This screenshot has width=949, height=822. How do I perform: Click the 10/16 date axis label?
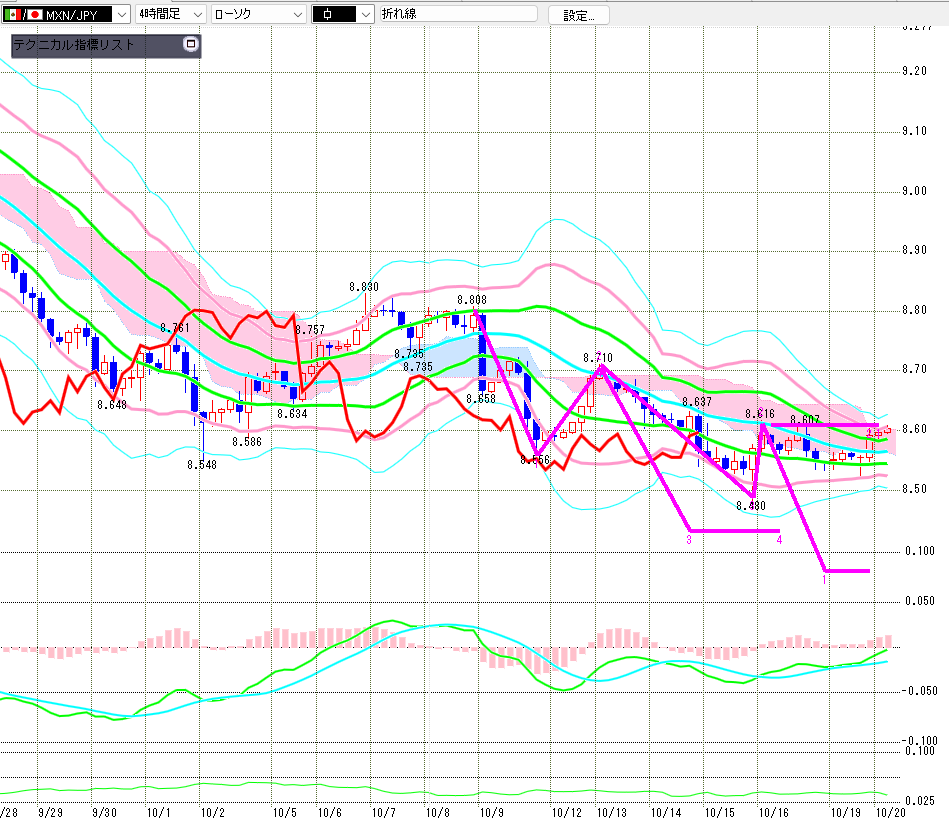tap(773, 812)
